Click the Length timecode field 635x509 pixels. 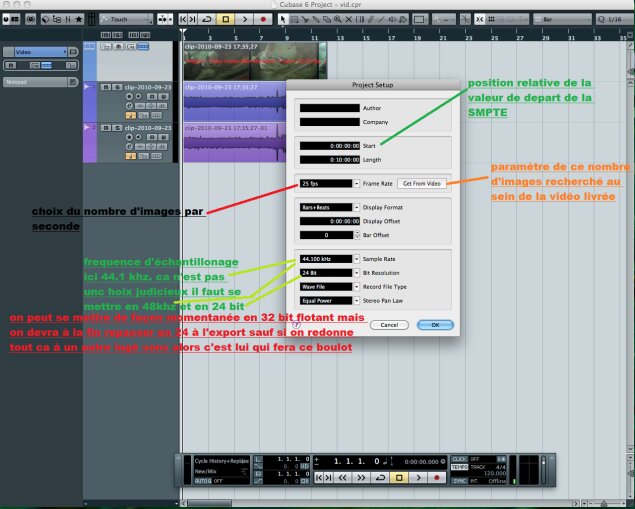[x=329, y=160]
